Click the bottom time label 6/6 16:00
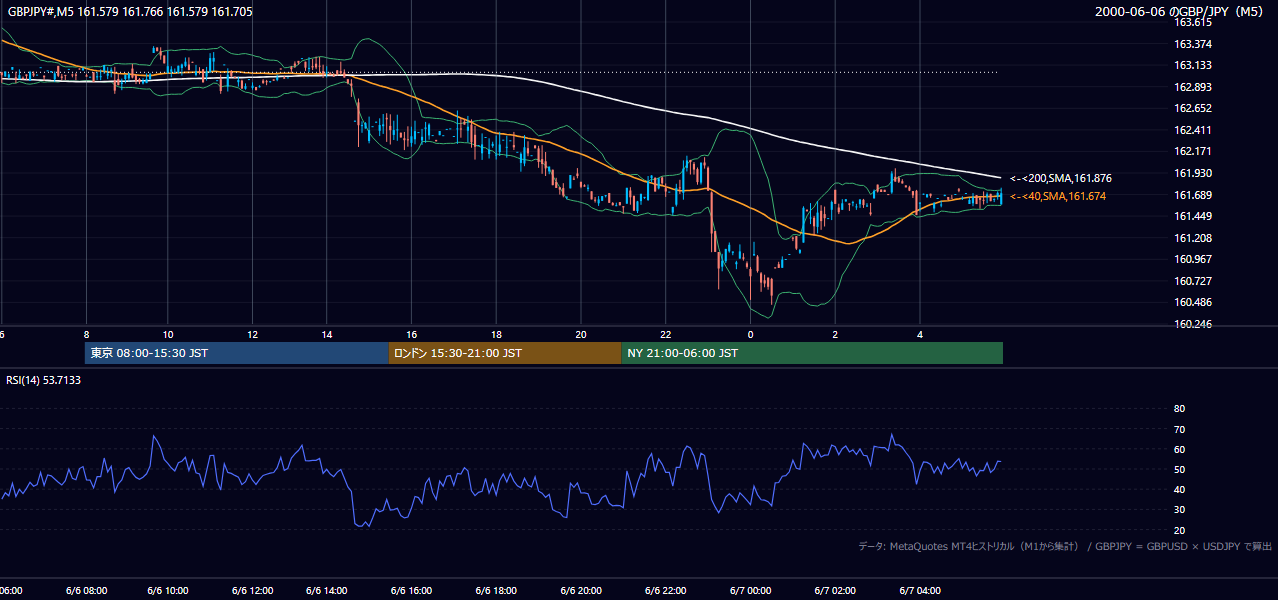Image resolution: width=1278 pixels, height=600 pixels. click(x=410, y=591)
